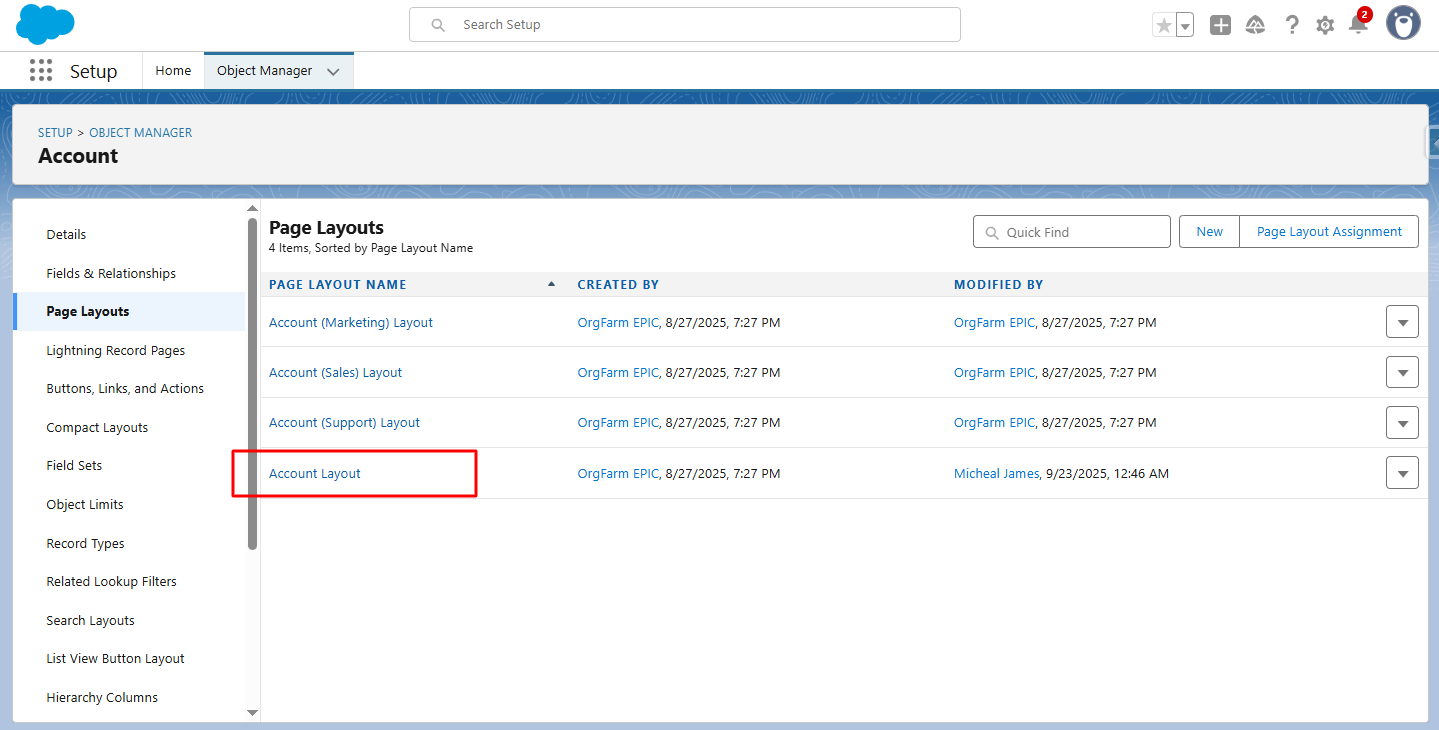Open Compact Layouts in the sidebar
The image size is (1439, 730).
pos(97,428)
